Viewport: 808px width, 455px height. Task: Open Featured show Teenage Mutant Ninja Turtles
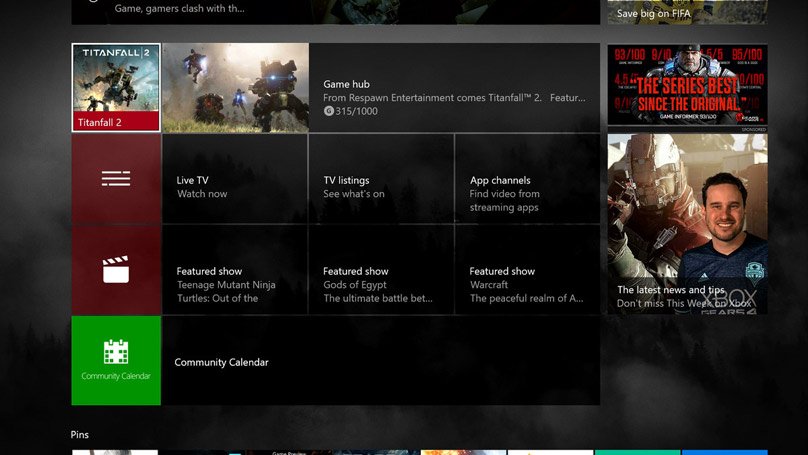(x=235, y=269)
